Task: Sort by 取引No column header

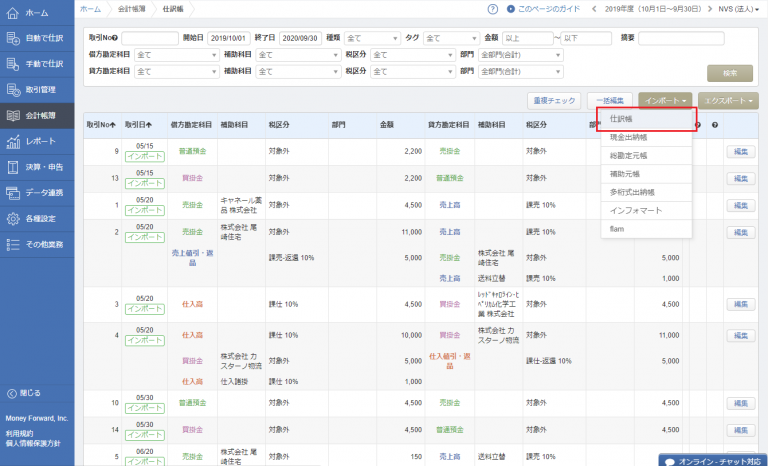Action: pos(101,125)
